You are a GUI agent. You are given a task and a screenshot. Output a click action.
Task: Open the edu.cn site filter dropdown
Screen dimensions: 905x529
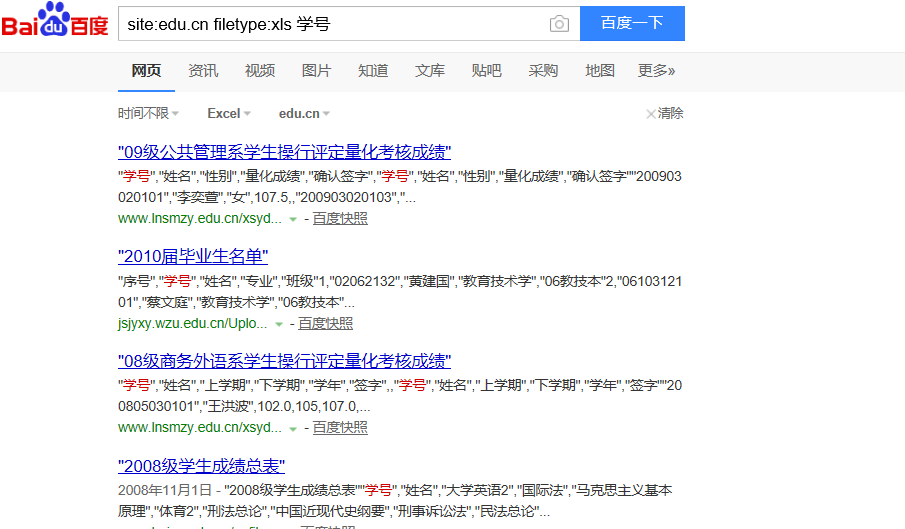click(304, 114)
